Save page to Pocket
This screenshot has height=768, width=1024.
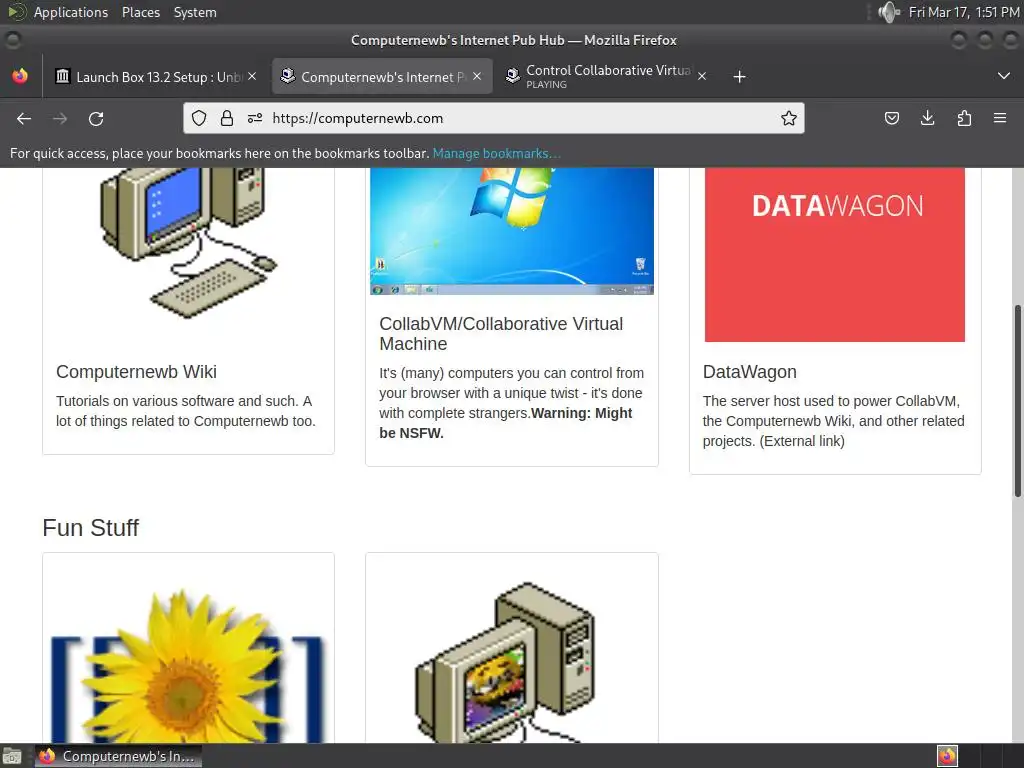[891, 118]
